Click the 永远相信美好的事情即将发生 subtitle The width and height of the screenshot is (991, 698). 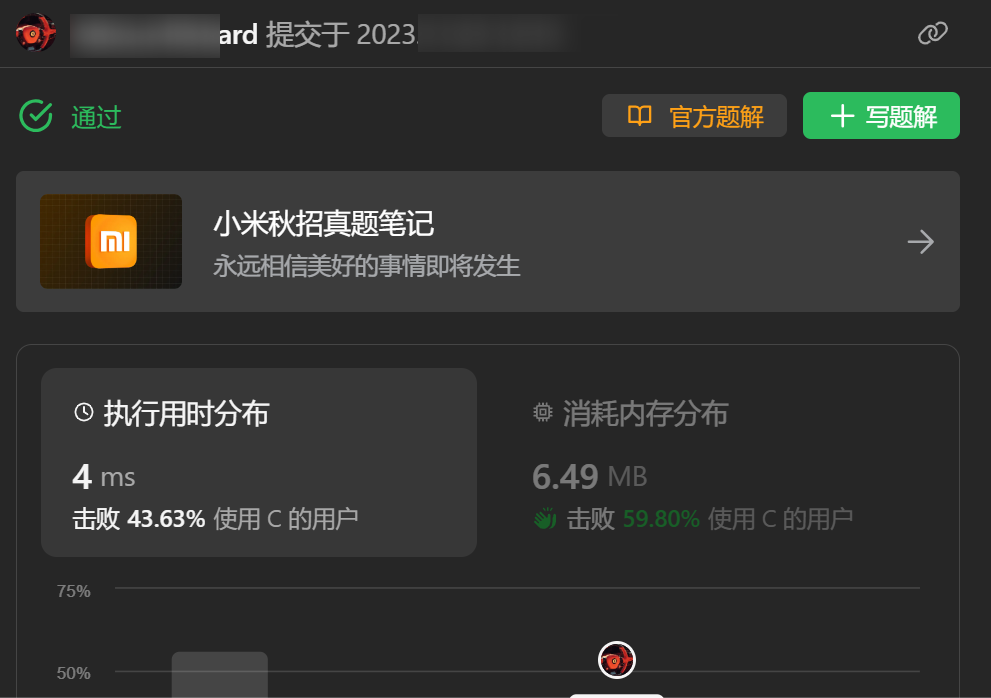click(367, 266)
